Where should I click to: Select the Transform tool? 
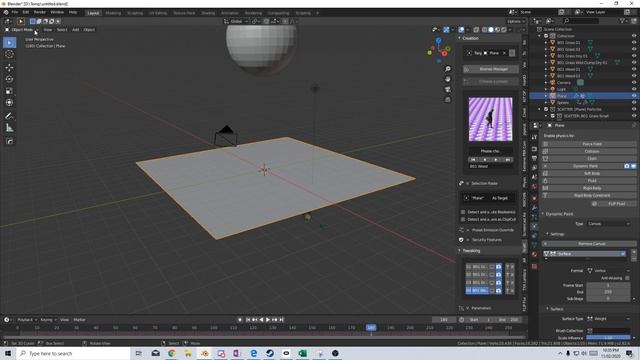[9, 102]
